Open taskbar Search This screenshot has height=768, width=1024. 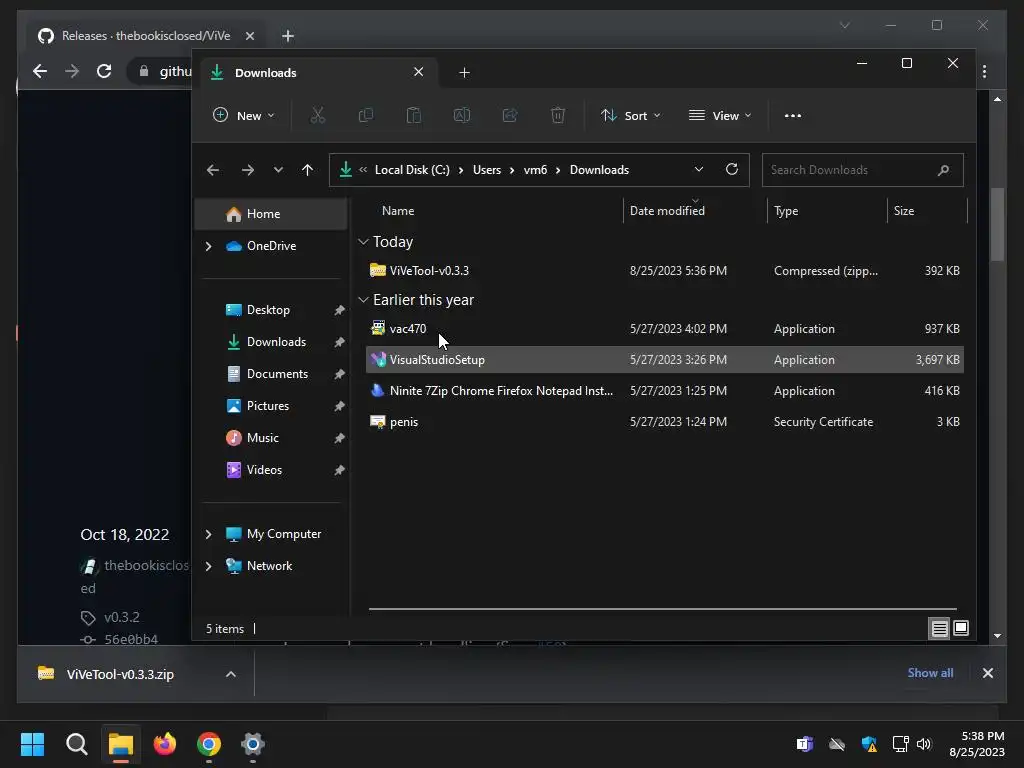(77, 744)
